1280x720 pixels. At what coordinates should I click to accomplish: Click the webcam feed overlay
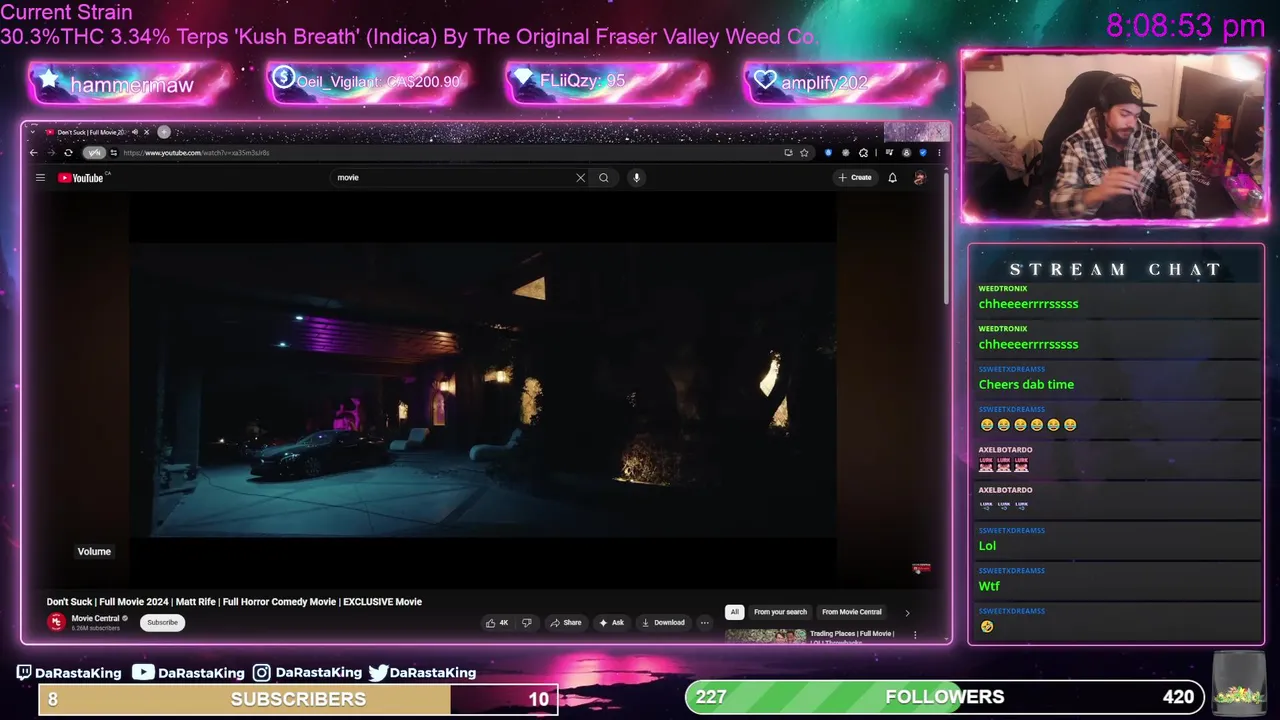click(x=1114, y=137)
